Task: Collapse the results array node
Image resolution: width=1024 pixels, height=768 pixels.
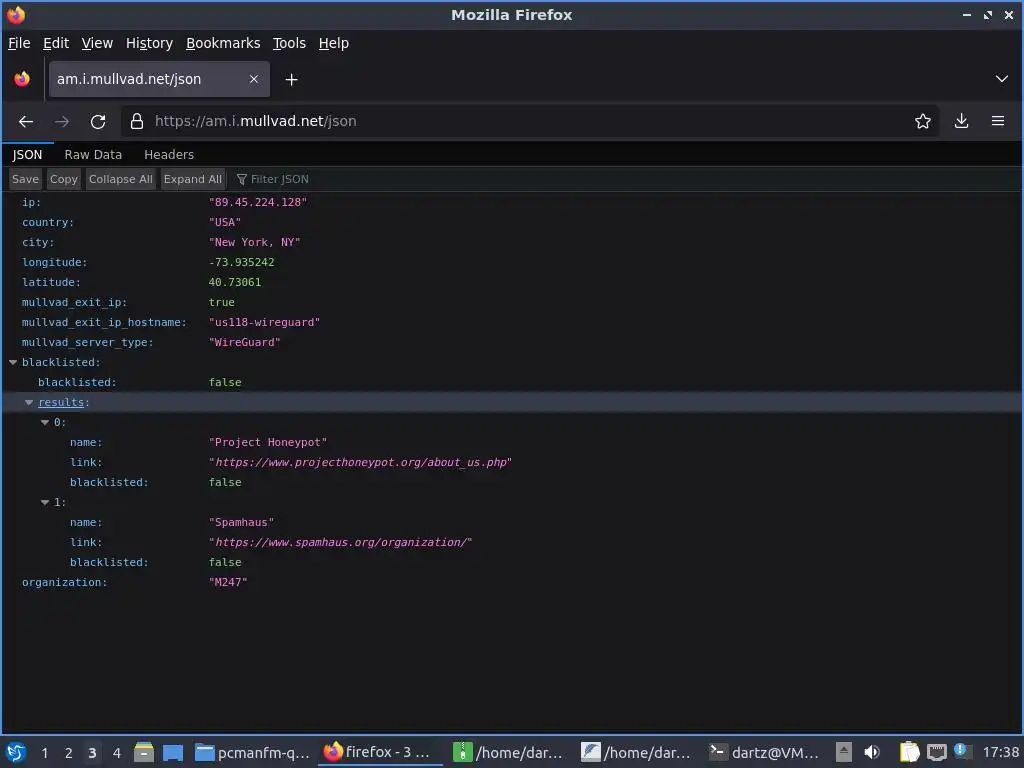Action: tap(29, 402)
